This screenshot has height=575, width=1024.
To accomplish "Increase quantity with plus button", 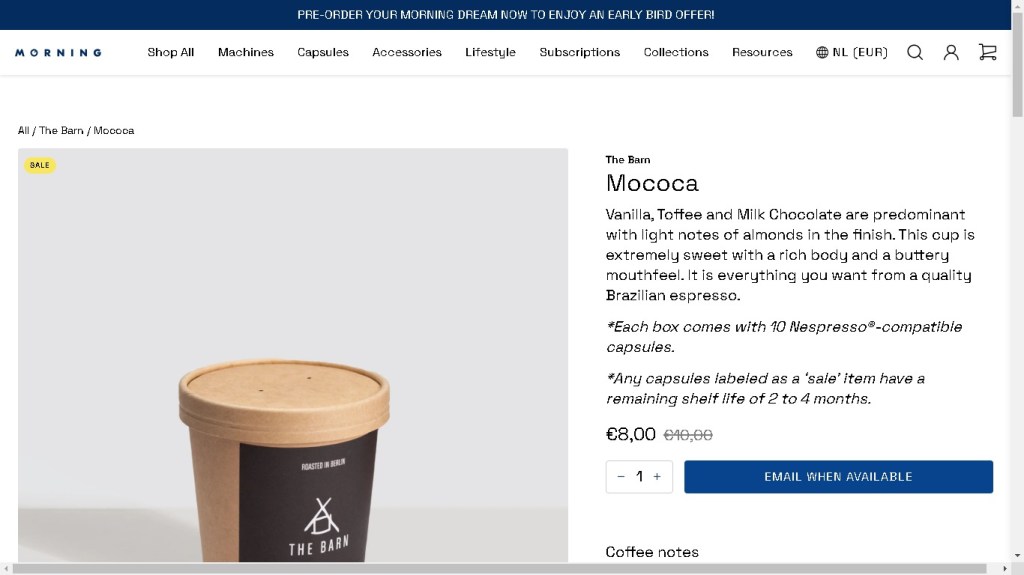I will coord(657,477).
